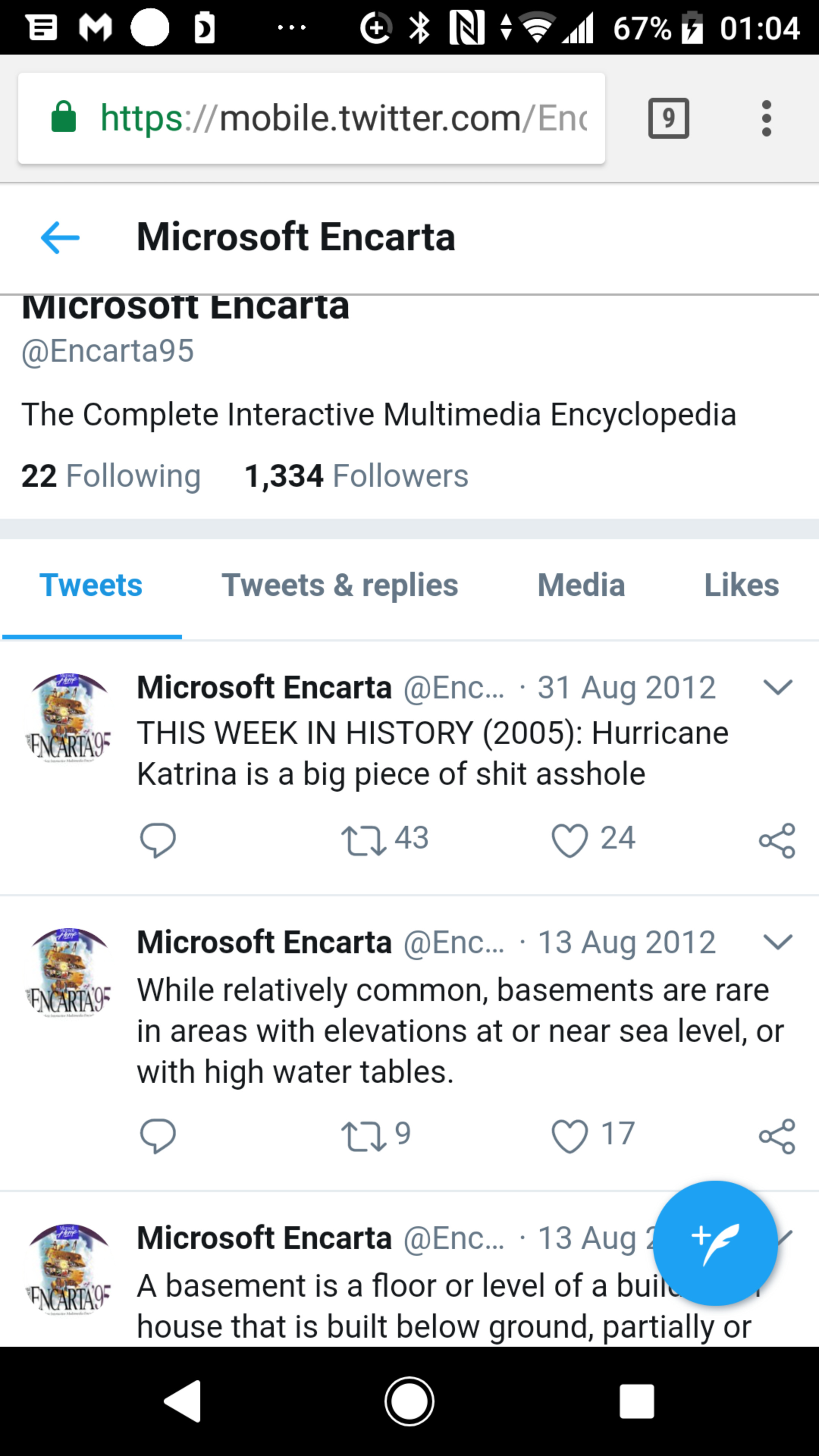Switch to the Tweets & replies tab
The width and height of the screenshot is (819, 1456).
coord(340,585)
